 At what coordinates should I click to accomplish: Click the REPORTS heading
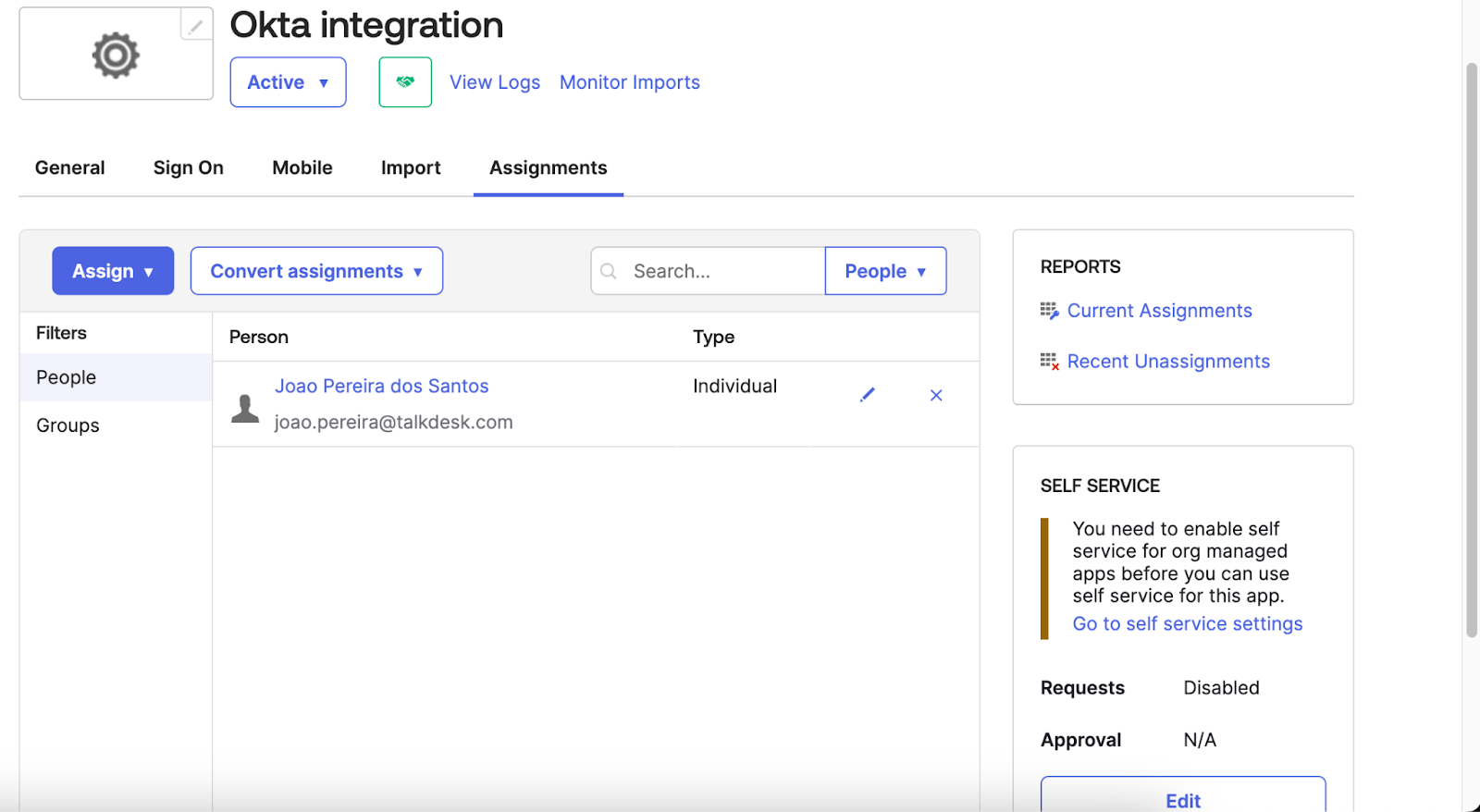pyautogui.click(x=1080, y=266)
